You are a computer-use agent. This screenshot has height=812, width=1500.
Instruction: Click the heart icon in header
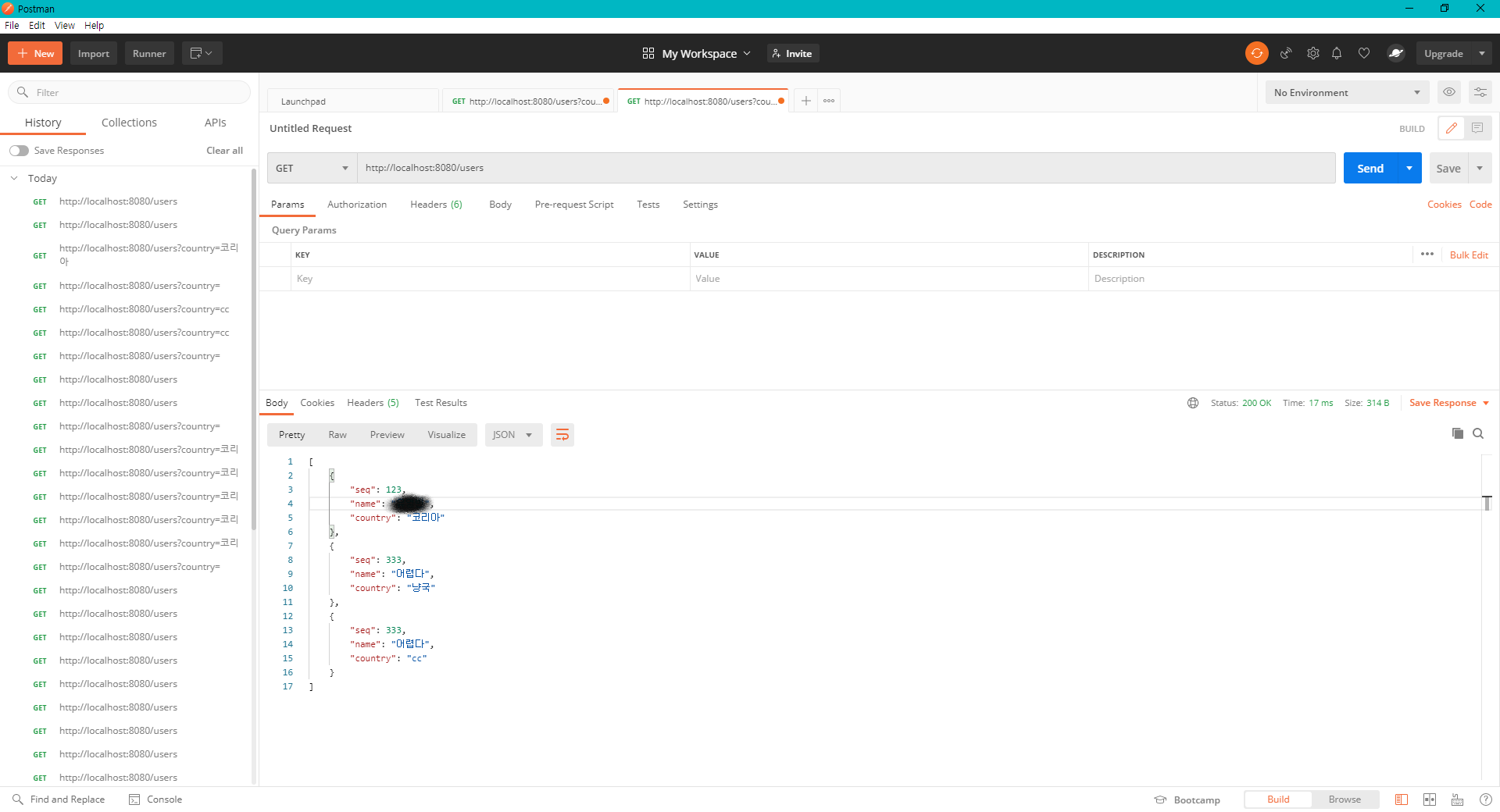pos(1364,53)
